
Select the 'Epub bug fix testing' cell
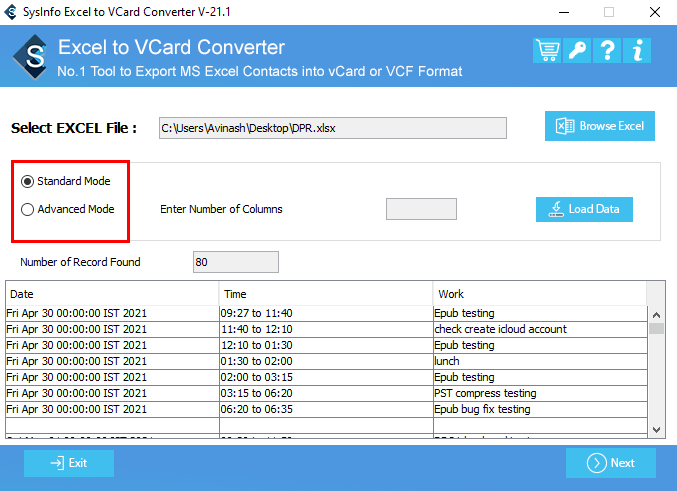click(540, 409)
